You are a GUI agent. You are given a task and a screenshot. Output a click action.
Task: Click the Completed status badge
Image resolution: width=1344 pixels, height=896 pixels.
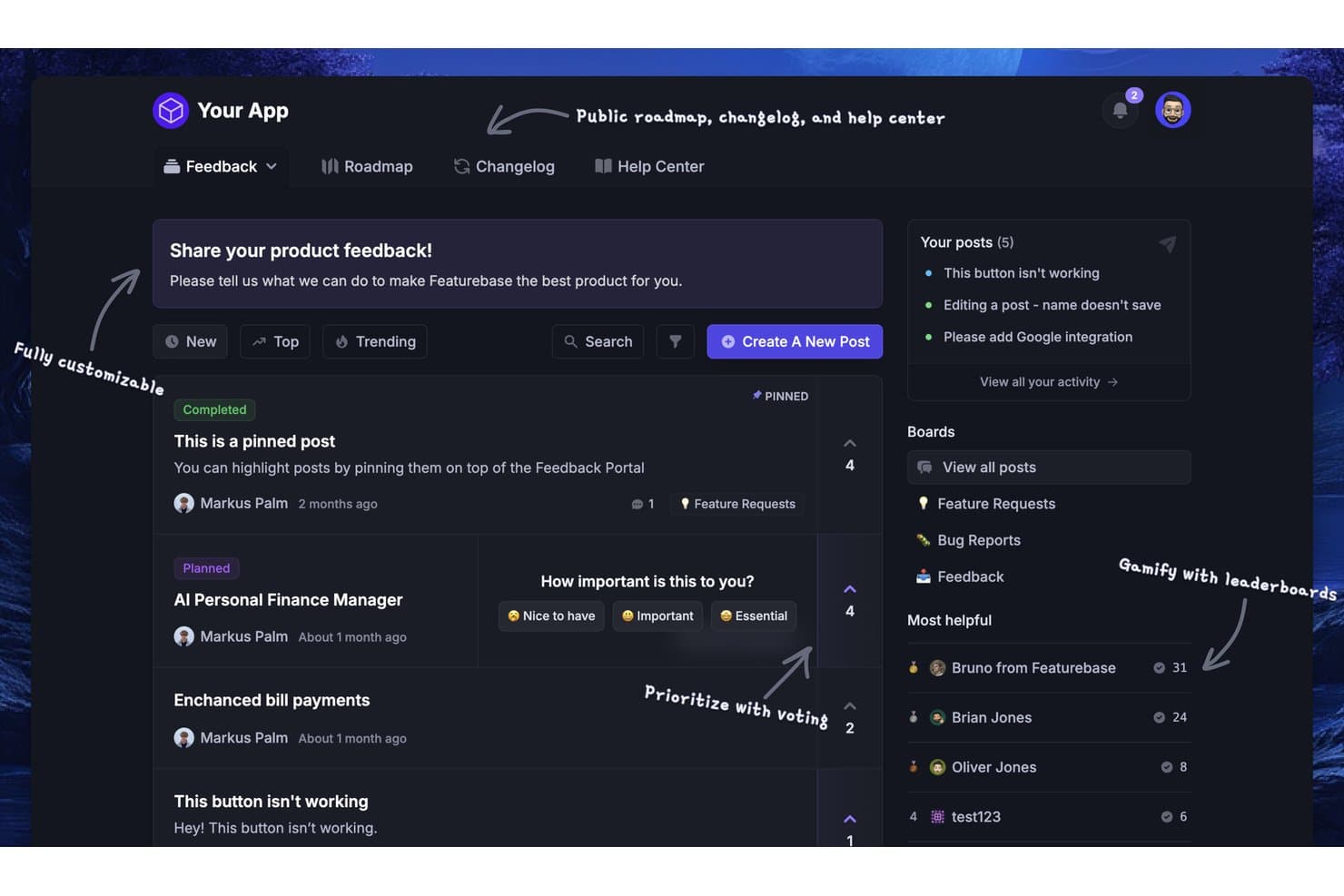tap(214, 409)
